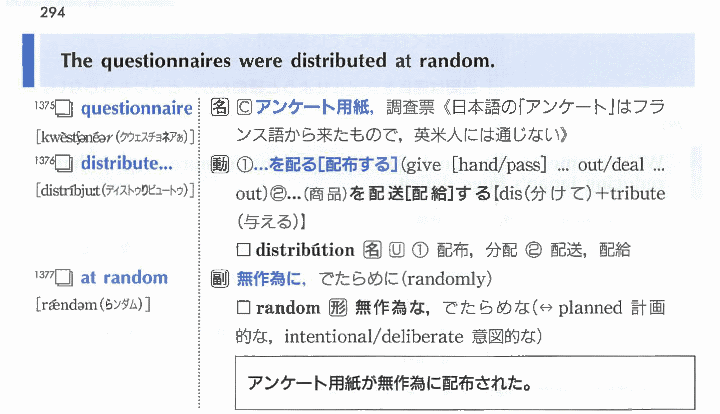Image resolution: width=720 pixels, height=414 pixels.
Task: Check the box for word 1375 questionnaire
Action: pyautogui.click(x=62, y=110)
